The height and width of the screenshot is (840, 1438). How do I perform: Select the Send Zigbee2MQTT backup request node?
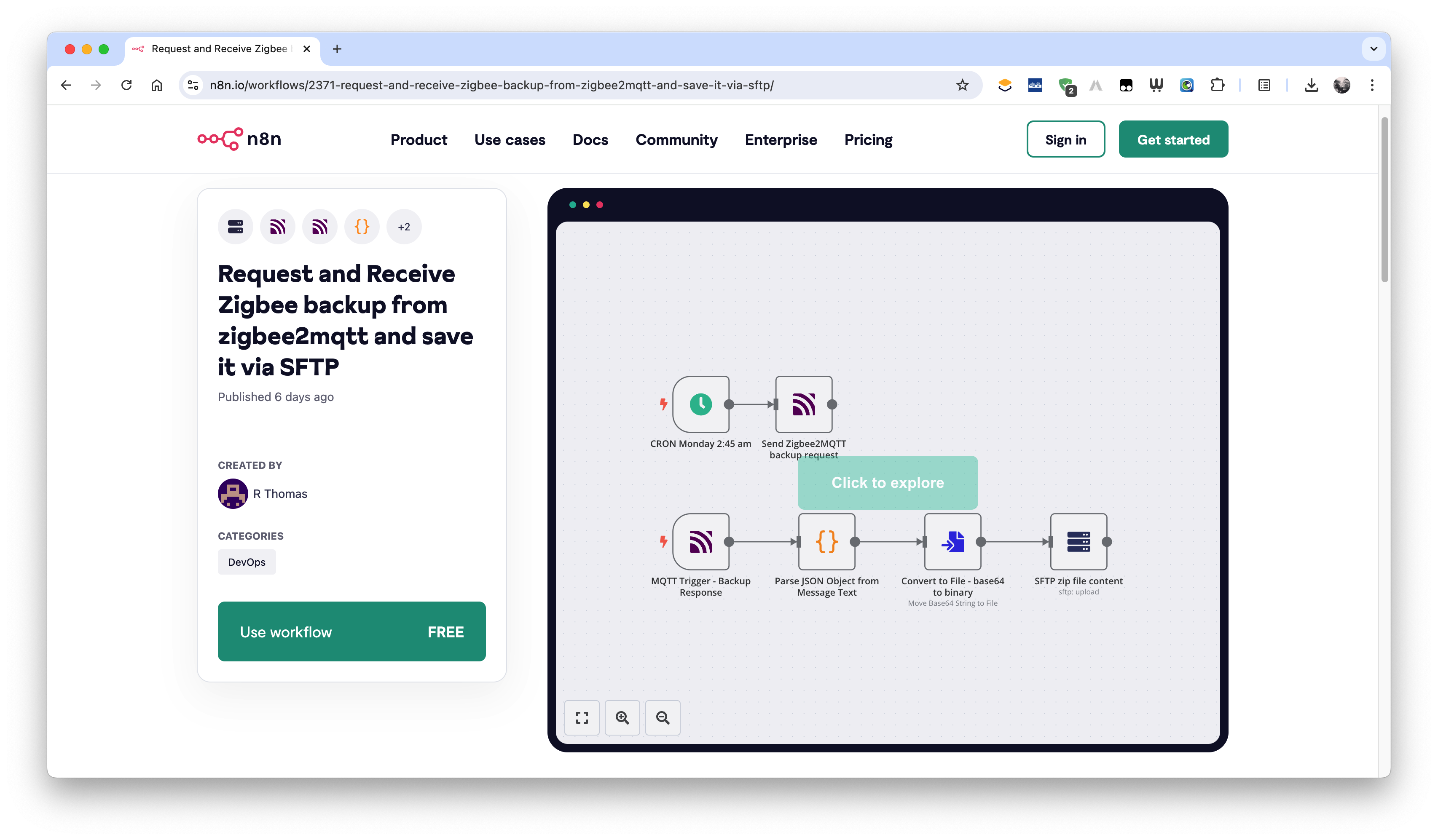pyautogui.click(x=803, y=404)
